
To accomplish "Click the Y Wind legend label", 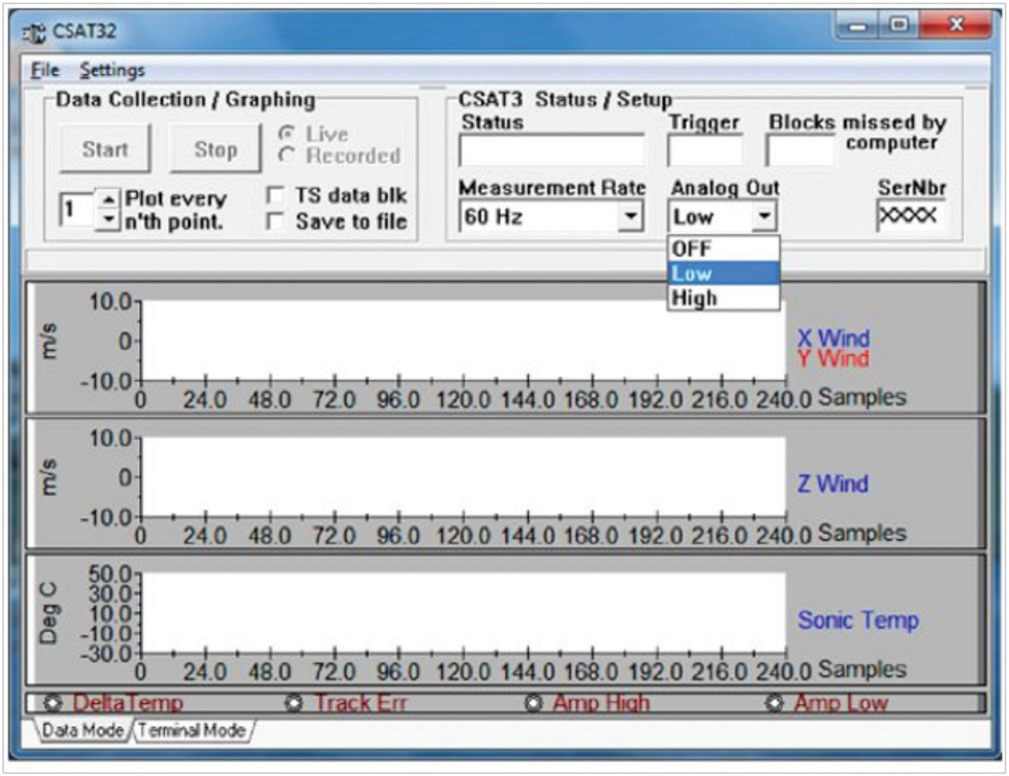I will click(x=833, y=358).
